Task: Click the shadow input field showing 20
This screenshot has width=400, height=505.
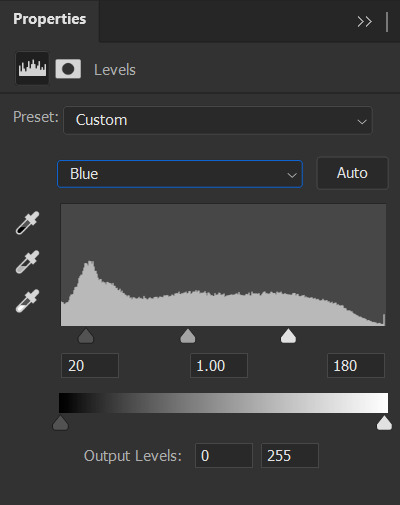Action: pos(90,366)
